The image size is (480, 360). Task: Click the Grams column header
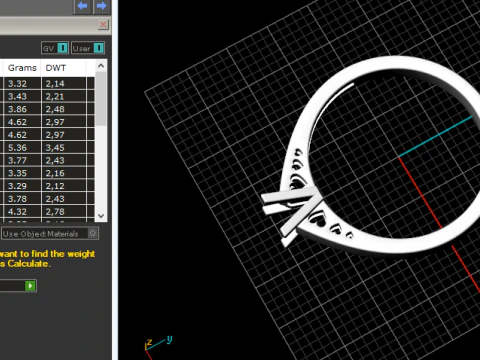point(22,68)
